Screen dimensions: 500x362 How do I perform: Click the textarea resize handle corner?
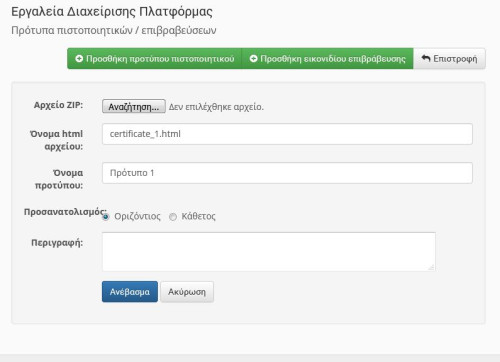pyautogui.click(x=431, y=267)
